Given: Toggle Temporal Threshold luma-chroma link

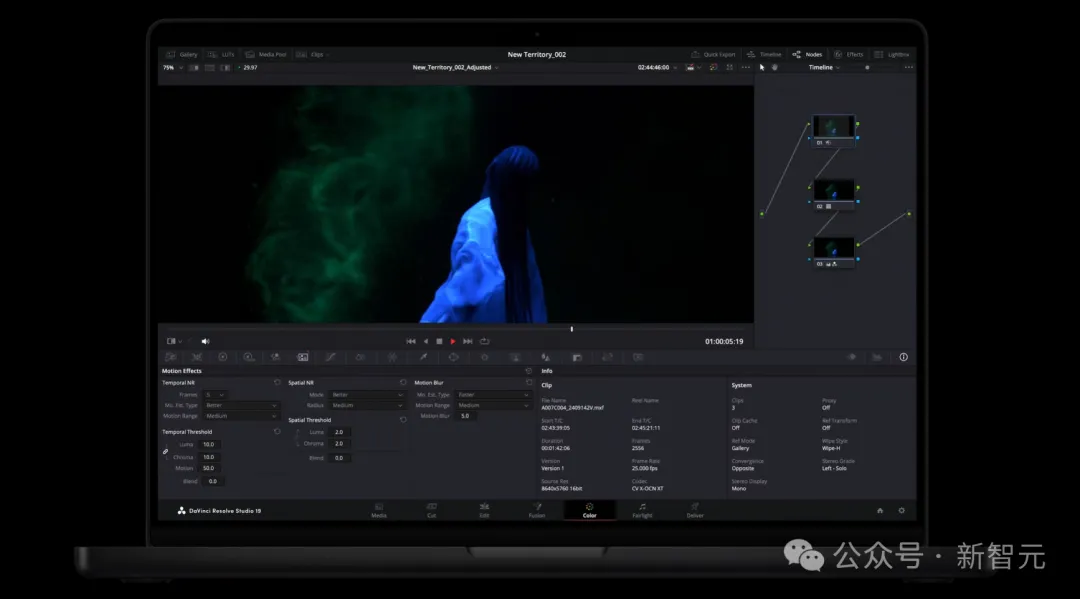Looking at the screenshot, I should (x=165, y=452).
